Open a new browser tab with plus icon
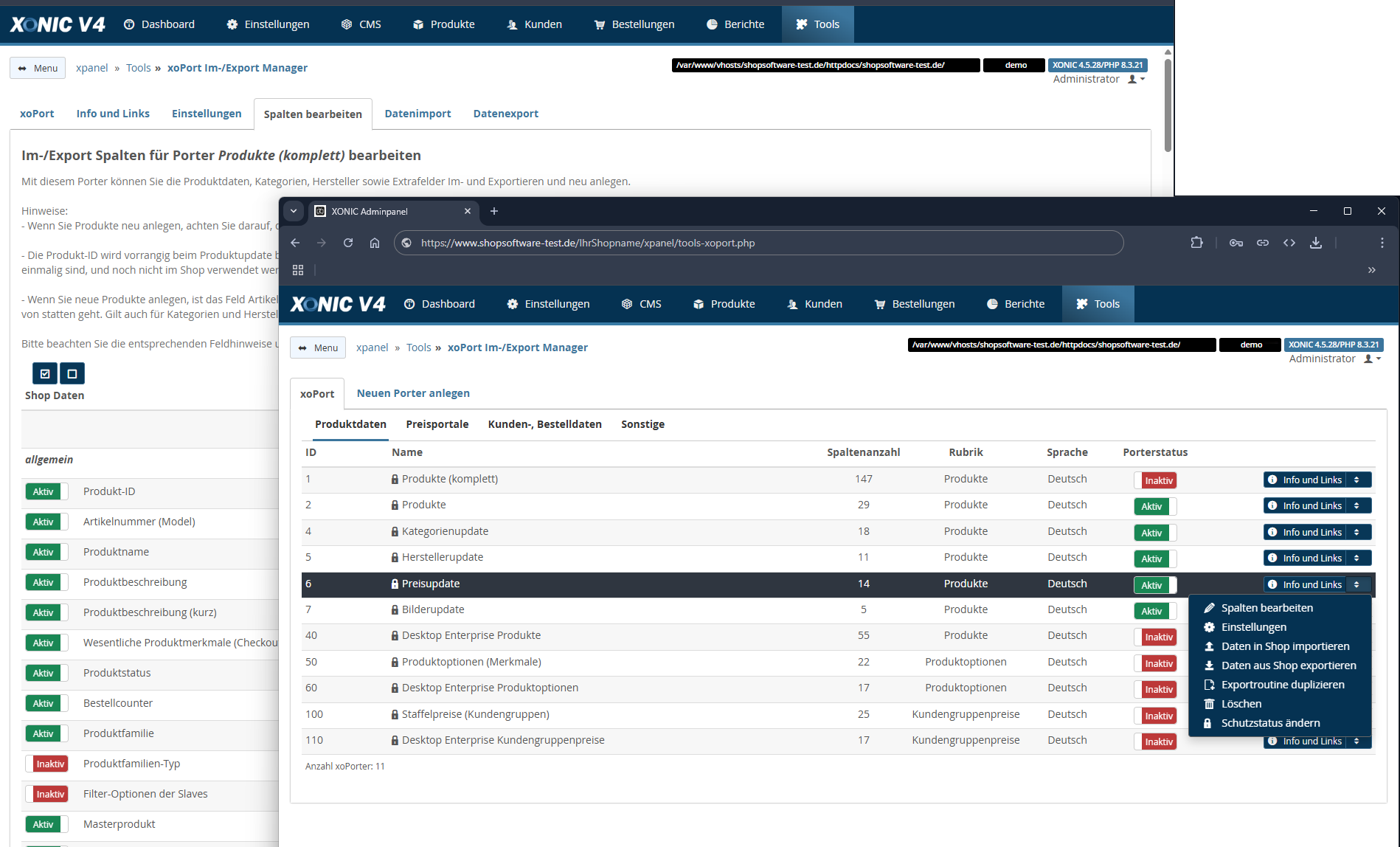This screenshot has width=1400, height=847. (x=494, y=211)
